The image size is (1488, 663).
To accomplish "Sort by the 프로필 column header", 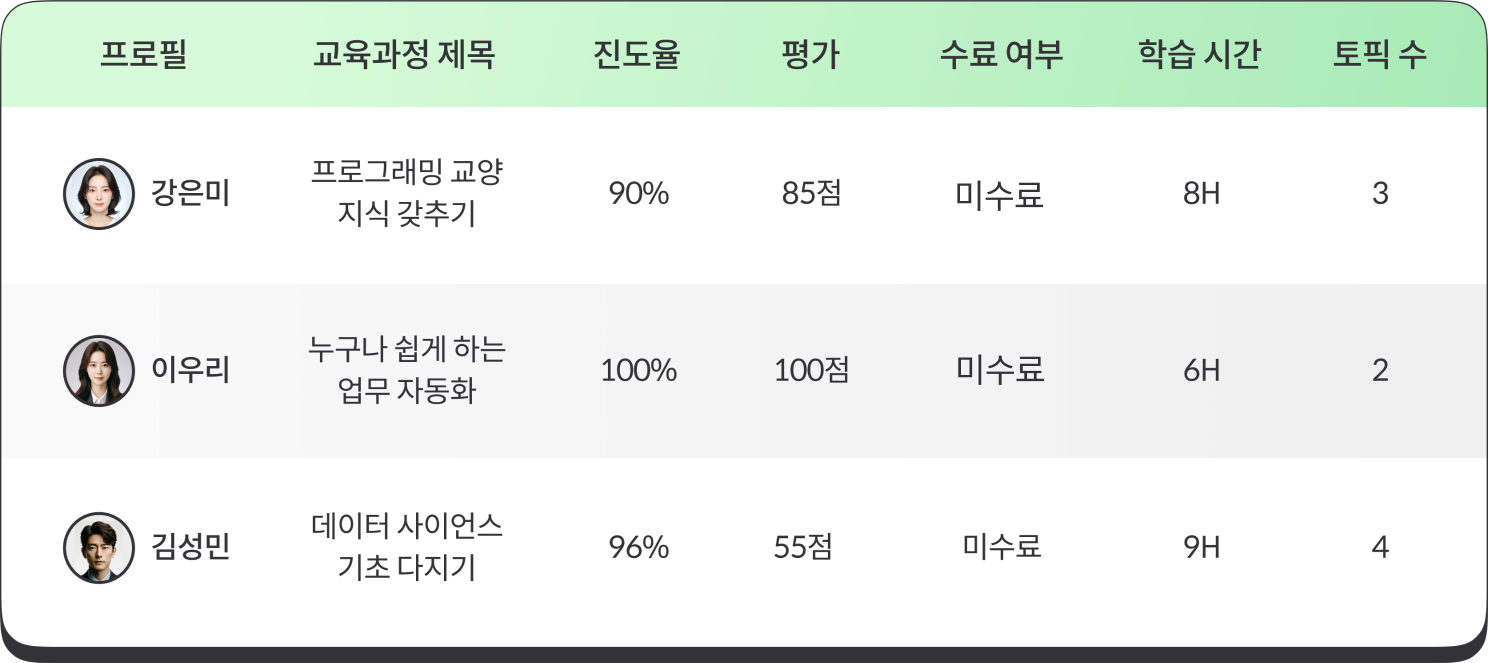I will click(144, 55).
